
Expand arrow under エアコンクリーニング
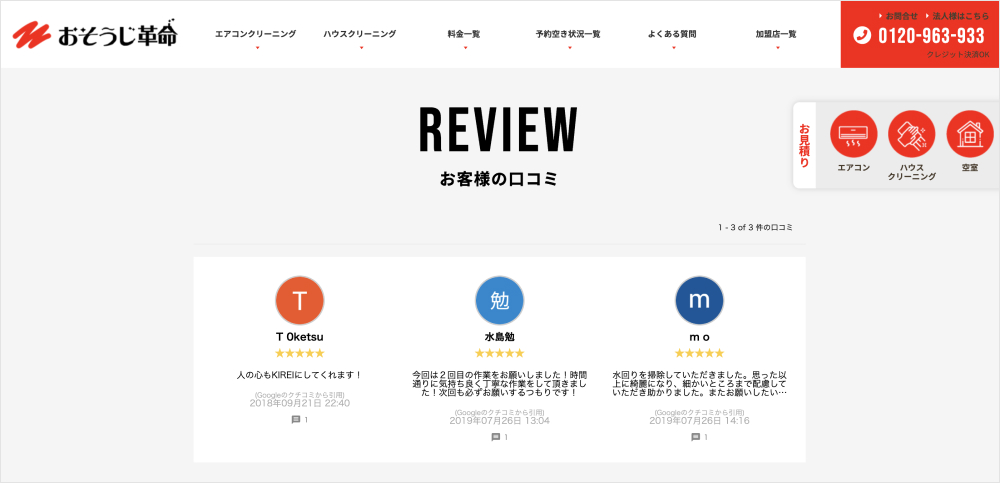257,48
